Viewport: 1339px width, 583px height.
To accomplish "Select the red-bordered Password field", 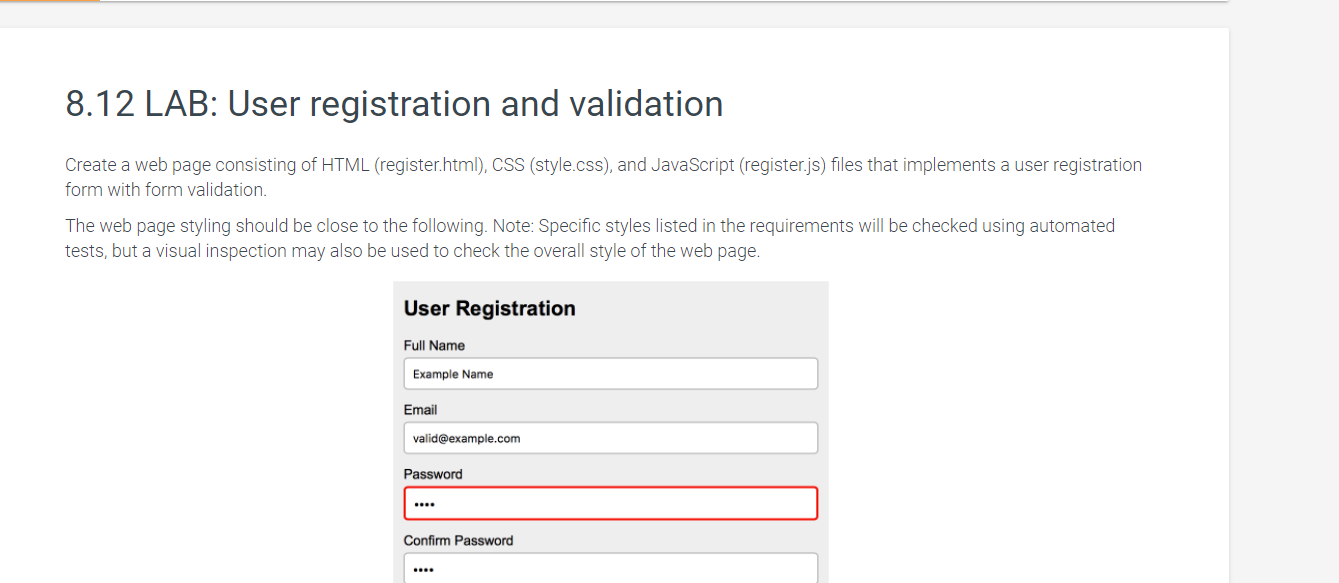I will pos(611,503).
